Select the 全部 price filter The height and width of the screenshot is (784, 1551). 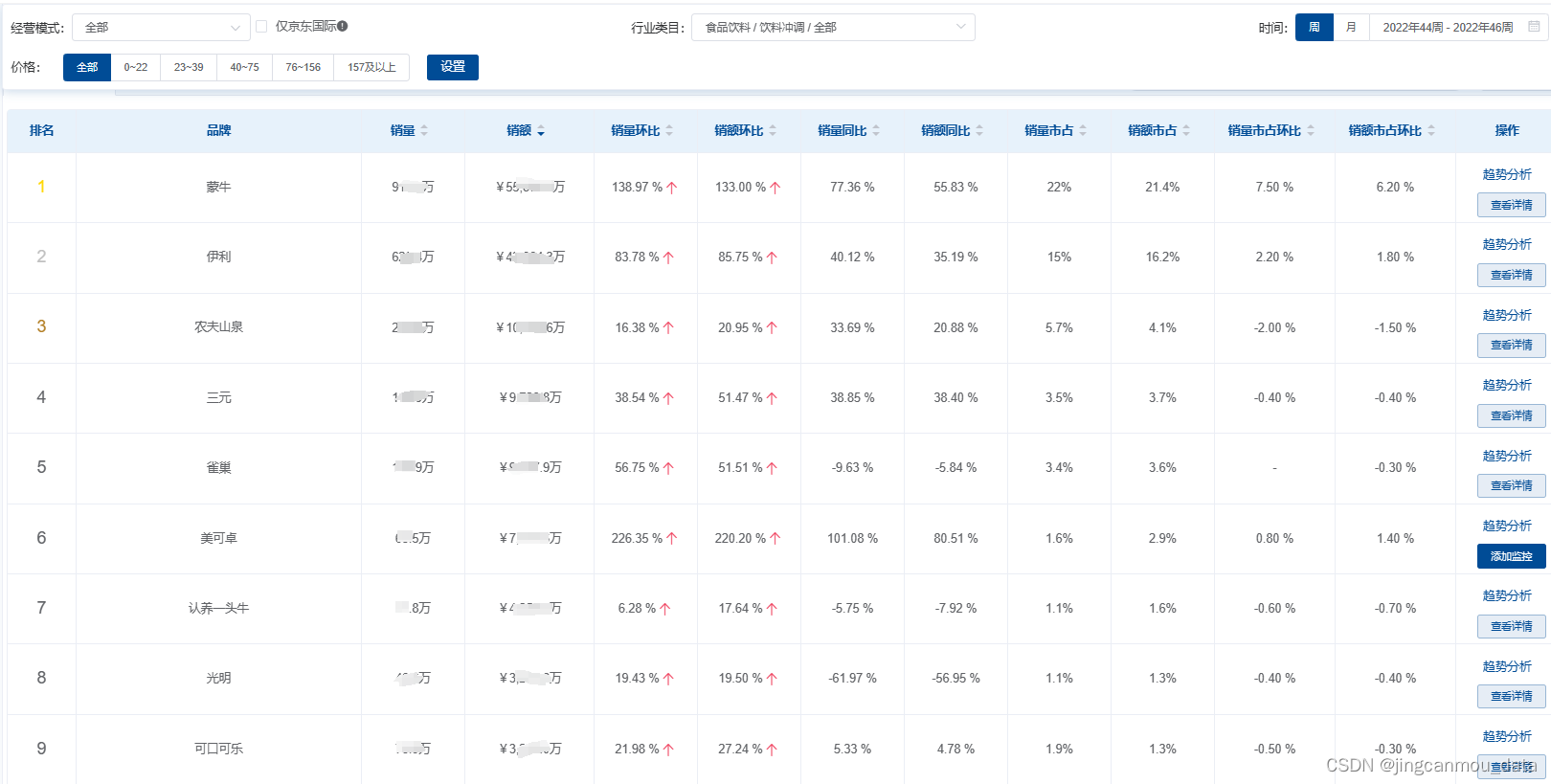87,67
